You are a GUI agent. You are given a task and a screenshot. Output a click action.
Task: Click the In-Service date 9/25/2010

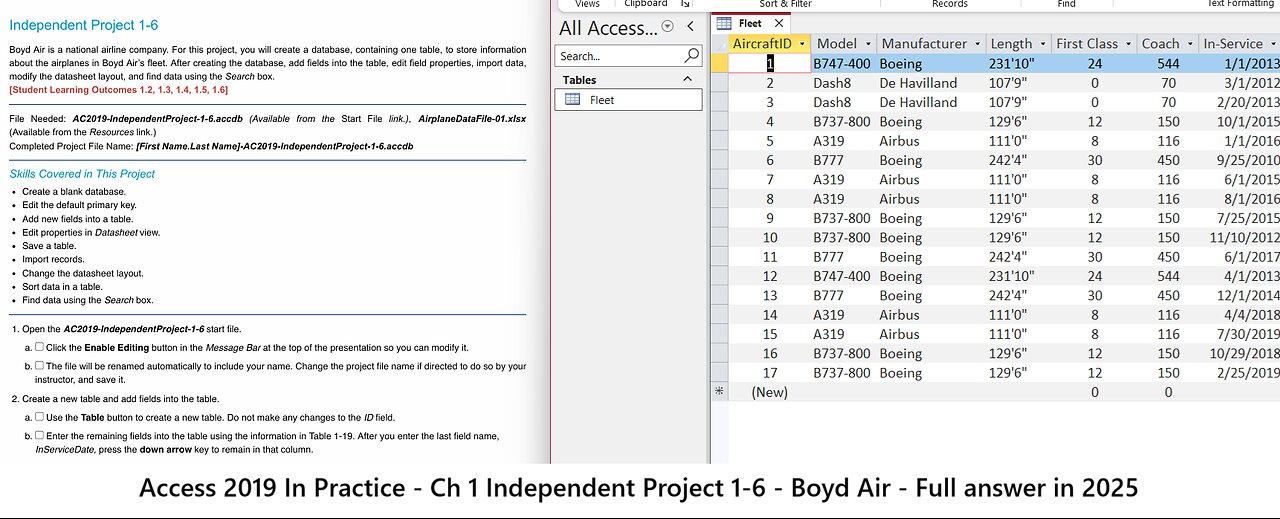tap(1241, 160)
